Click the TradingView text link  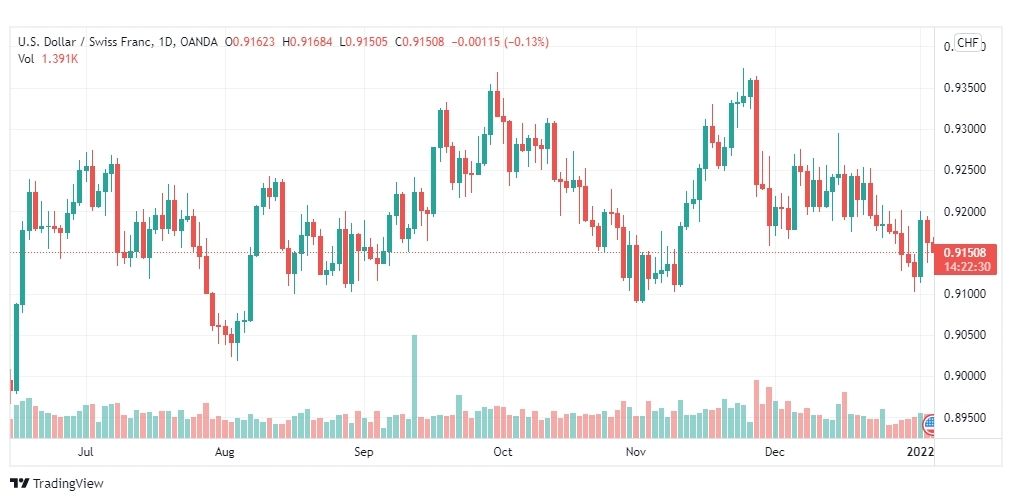click(x=68, y=484)
